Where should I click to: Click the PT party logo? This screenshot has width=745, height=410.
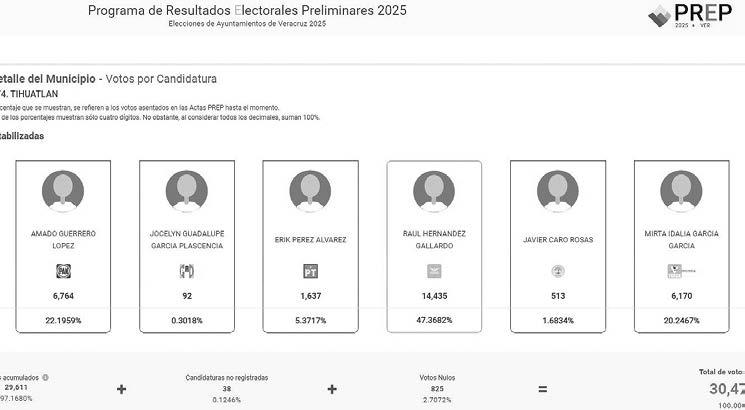310,270
